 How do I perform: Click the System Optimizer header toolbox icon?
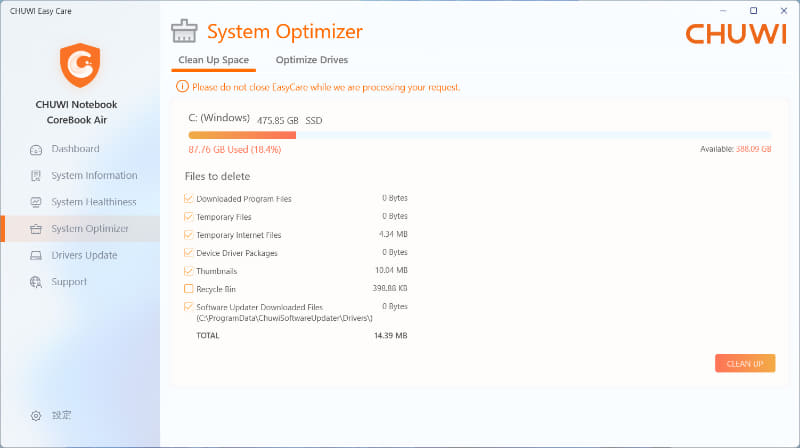point(184,31)
